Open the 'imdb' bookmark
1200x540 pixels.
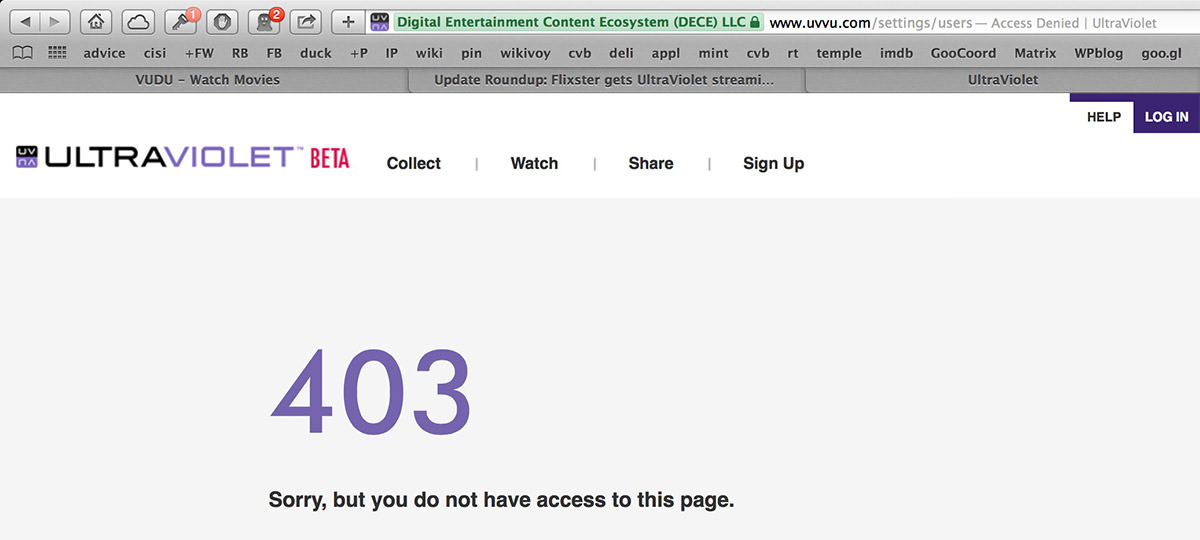coord(896,53)
